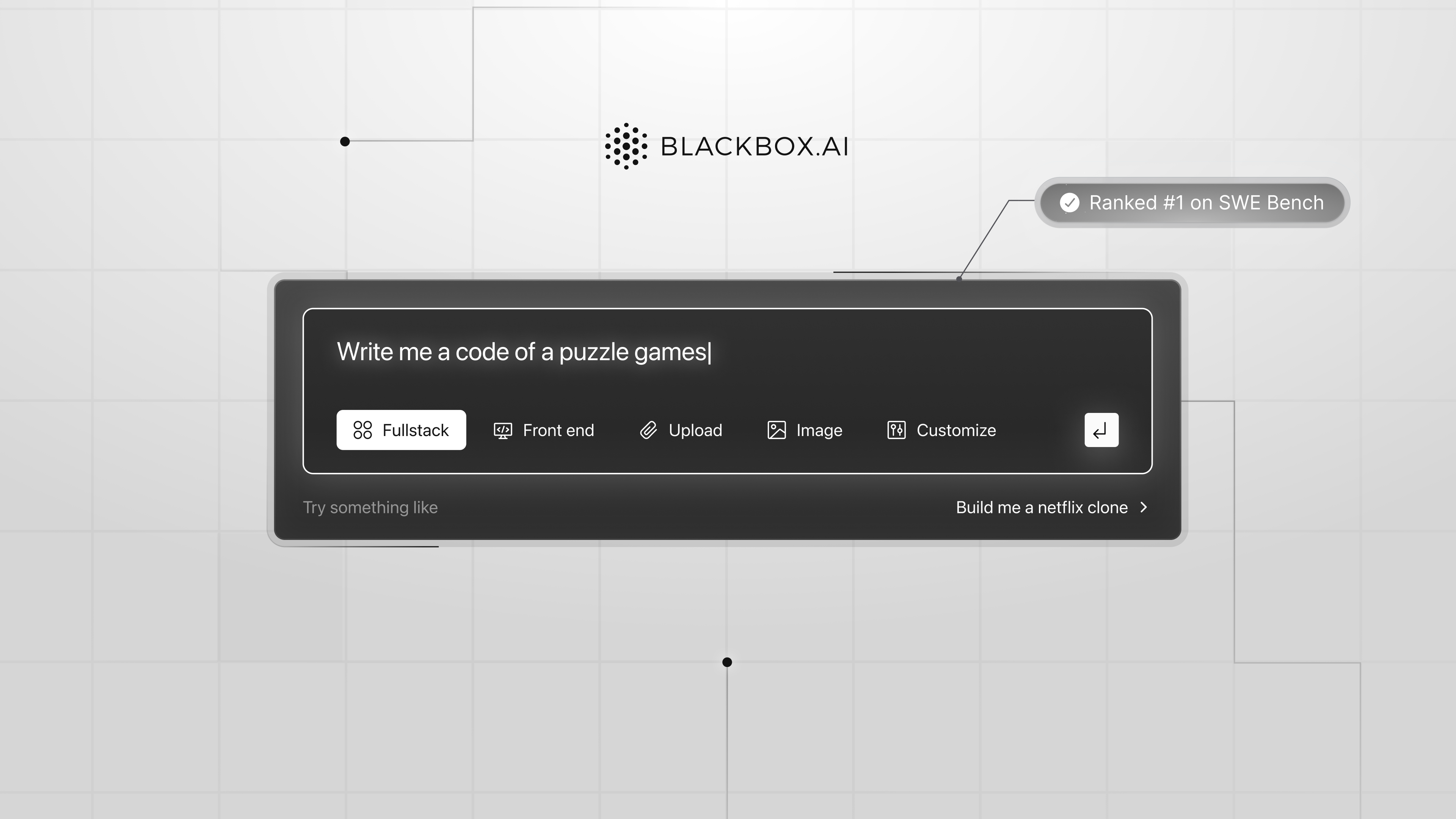
Task: Click the Build me a netflix clone link
Action: (1042, 507)
